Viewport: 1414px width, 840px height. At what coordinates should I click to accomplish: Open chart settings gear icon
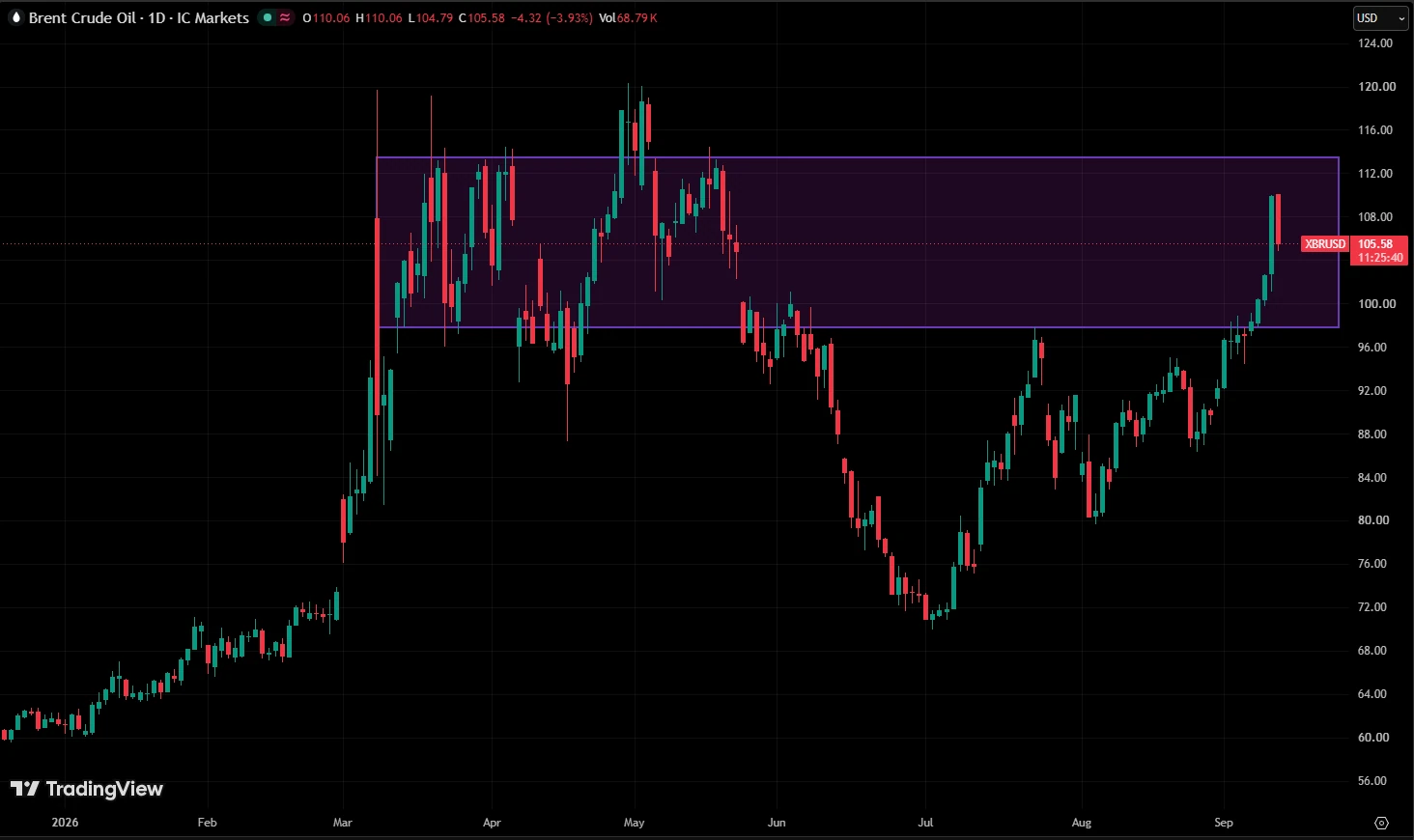click(x=1381, y=823)
